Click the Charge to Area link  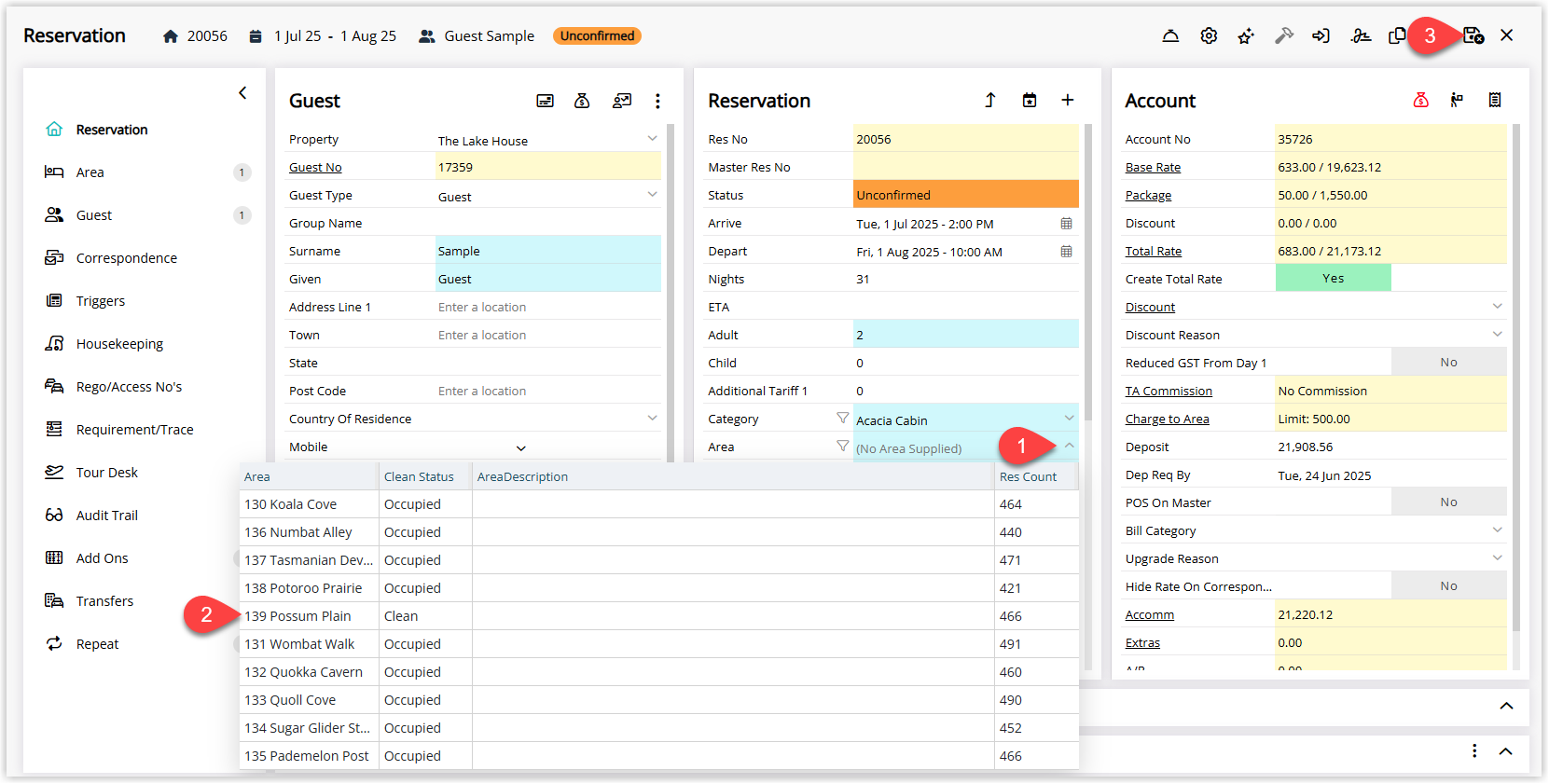(1167, 420)
